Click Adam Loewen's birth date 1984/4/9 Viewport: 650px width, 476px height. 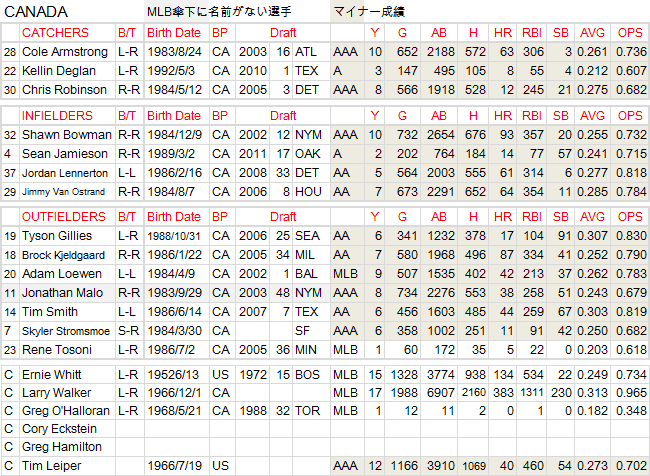pyautogui.click(x=171, y=274)
